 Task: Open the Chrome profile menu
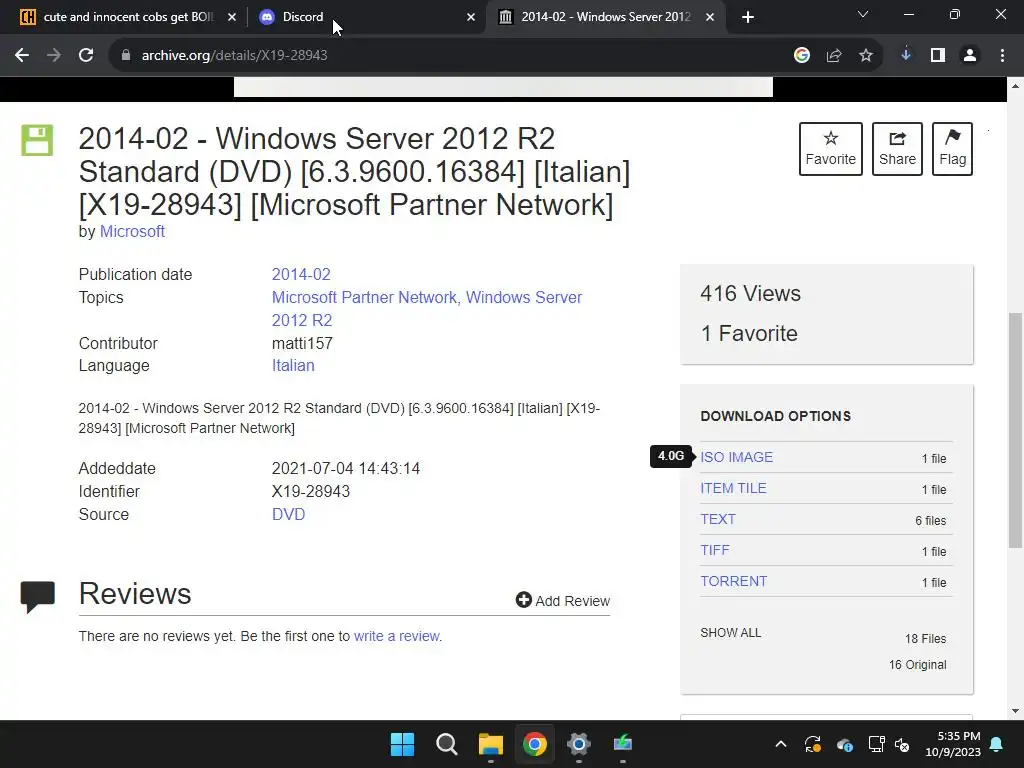click(970, 56)
